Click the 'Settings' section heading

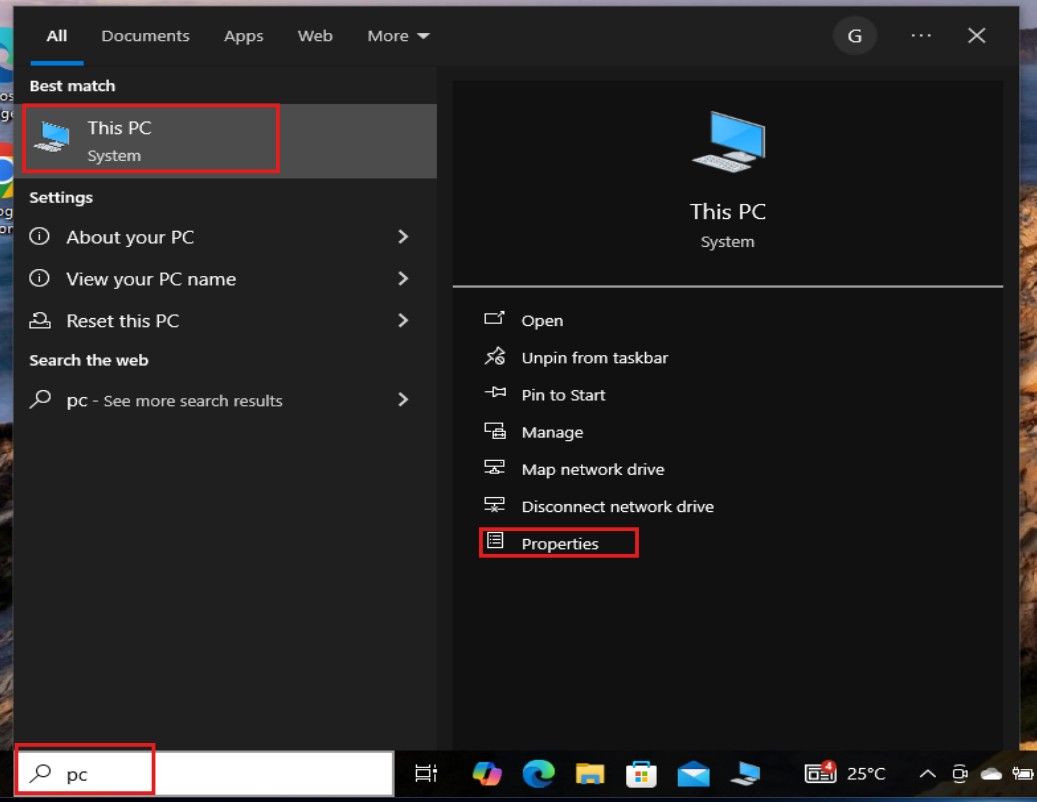61,198
